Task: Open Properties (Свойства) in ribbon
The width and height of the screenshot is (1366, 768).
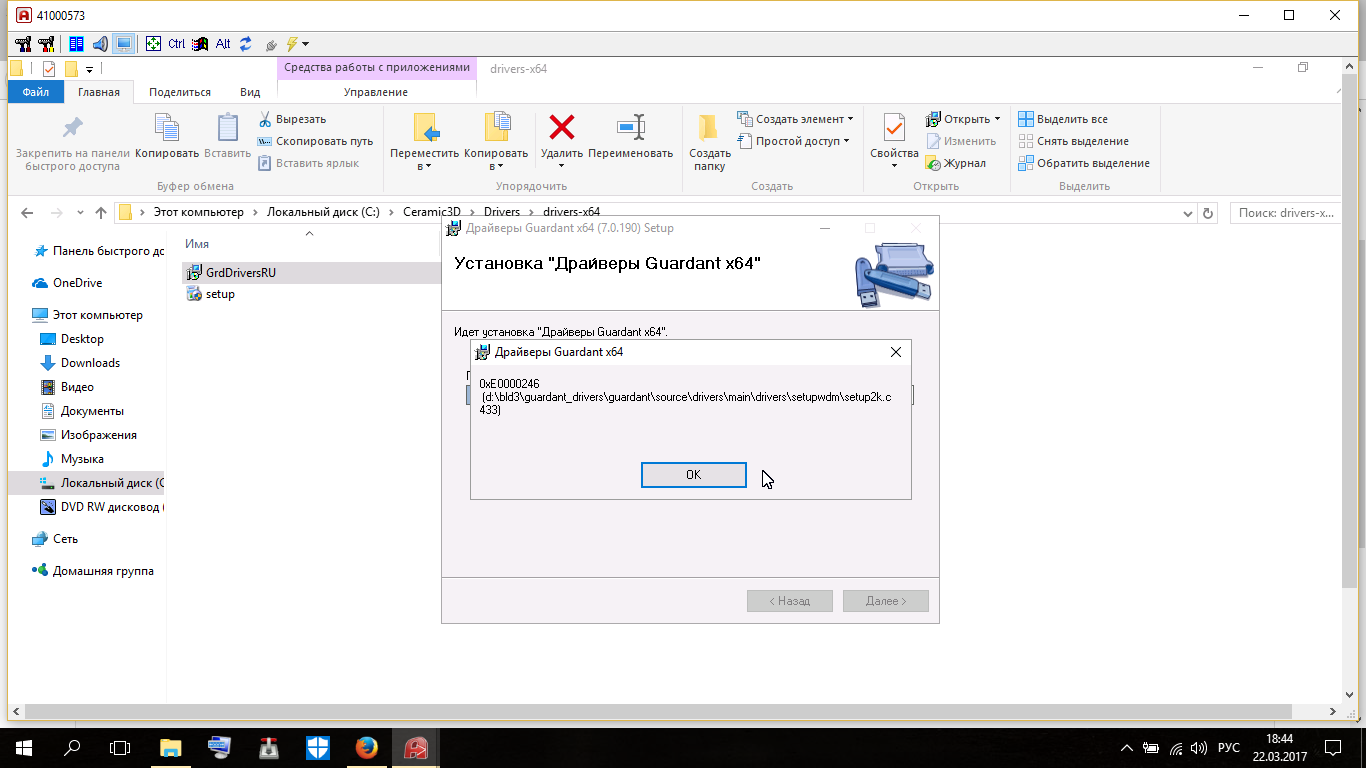Action: click(893, 130)
